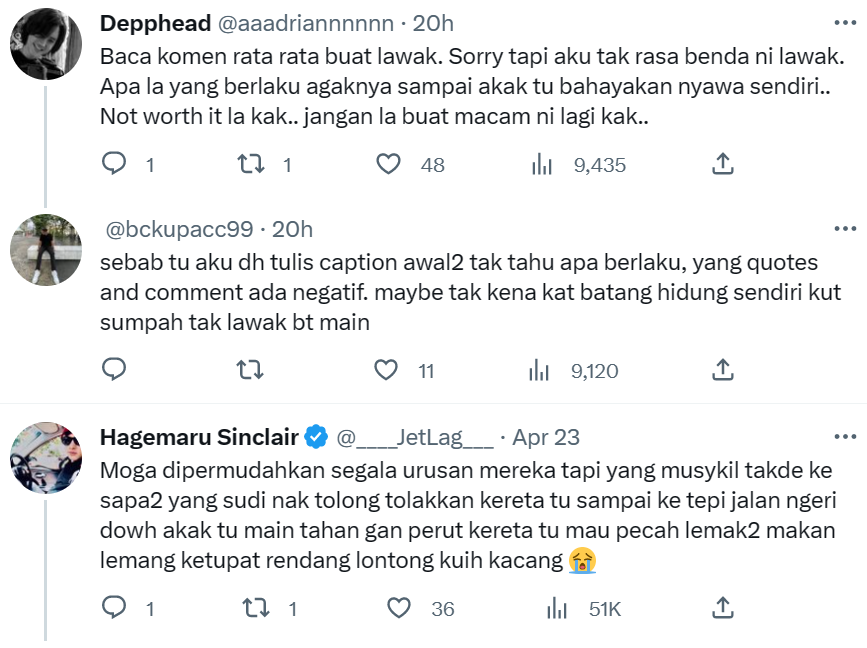This screenshot has width=867, height=648.
Task: Click Depphead's profile picture
Action: click(x=45, y=45)
